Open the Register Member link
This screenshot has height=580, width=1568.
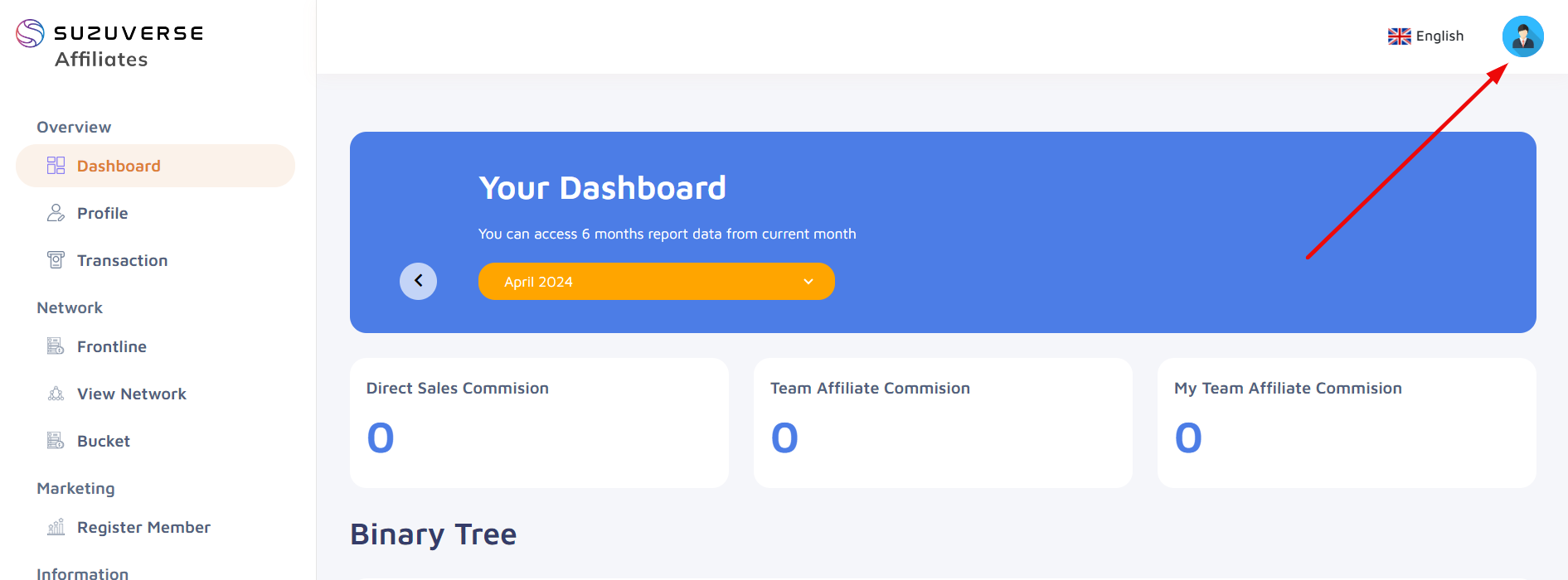pos(155,527)
